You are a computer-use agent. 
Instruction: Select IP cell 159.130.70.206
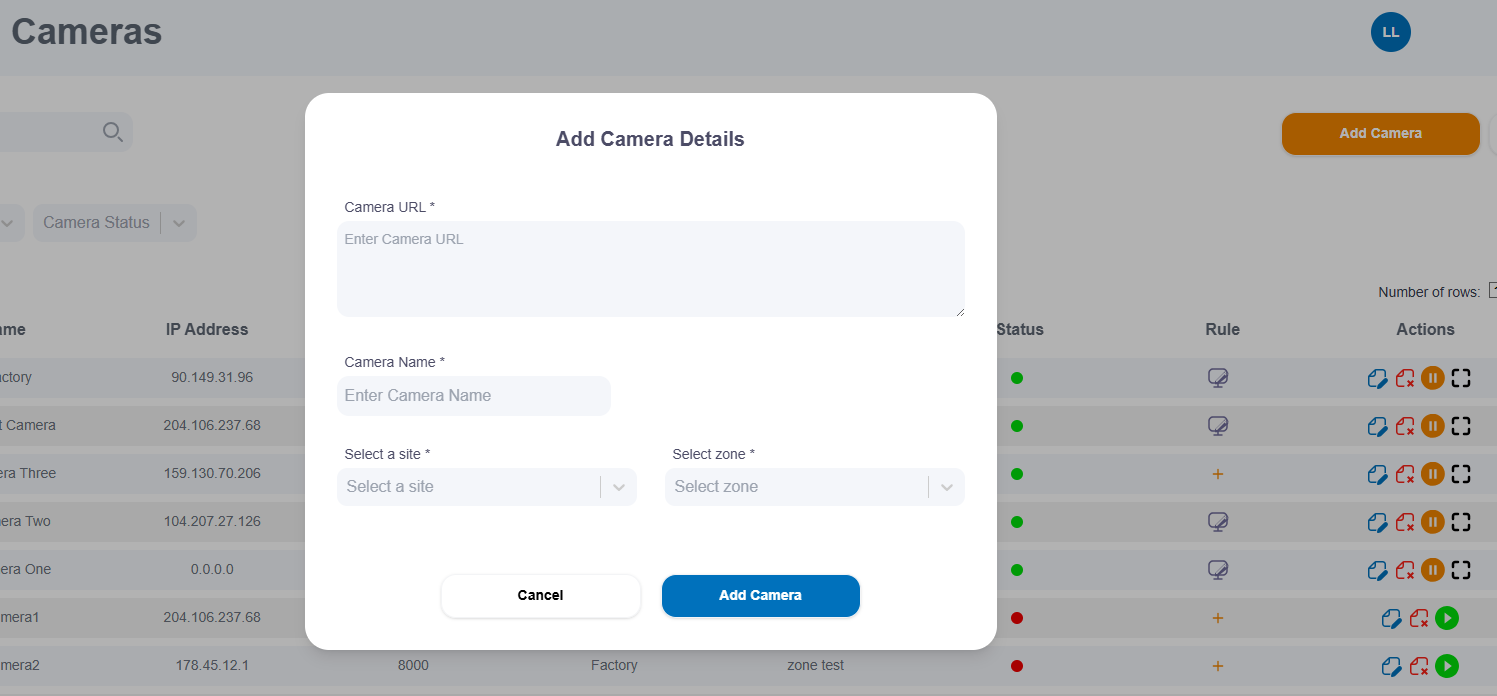pos(212,474)
